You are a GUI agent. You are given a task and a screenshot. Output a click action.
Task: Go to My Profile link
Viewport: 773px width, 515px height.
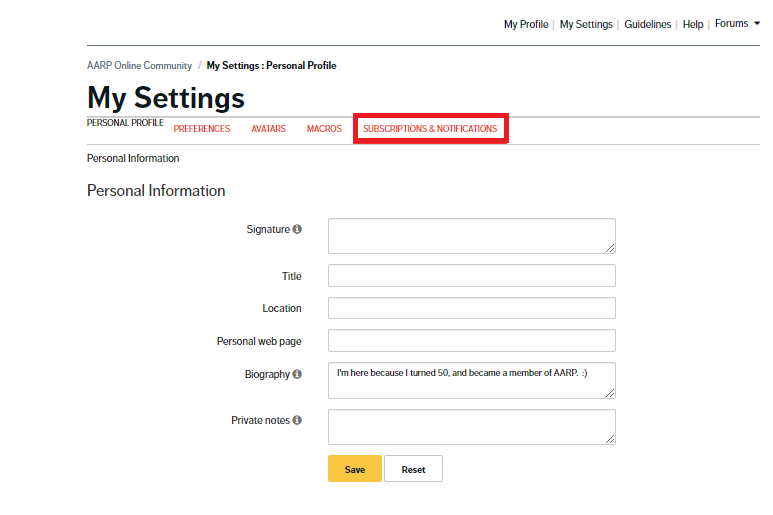pos(525,24)
